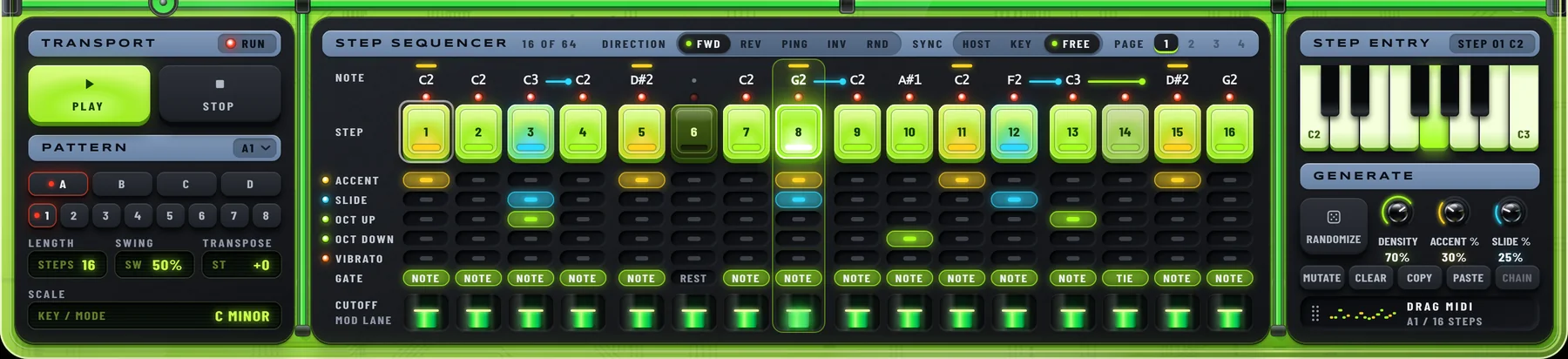Select step pad 16

click(x=1230, y=132)
